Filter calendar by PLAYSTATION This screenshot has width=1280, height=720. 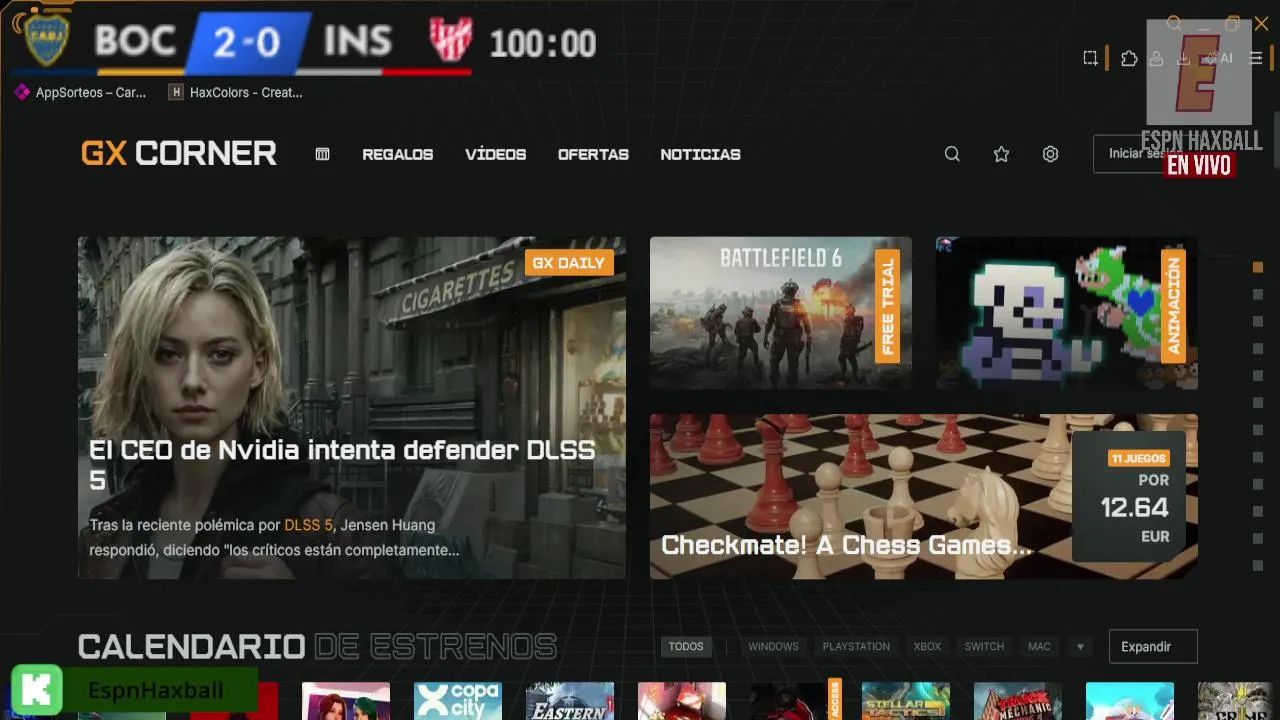[x=856, y=646]
